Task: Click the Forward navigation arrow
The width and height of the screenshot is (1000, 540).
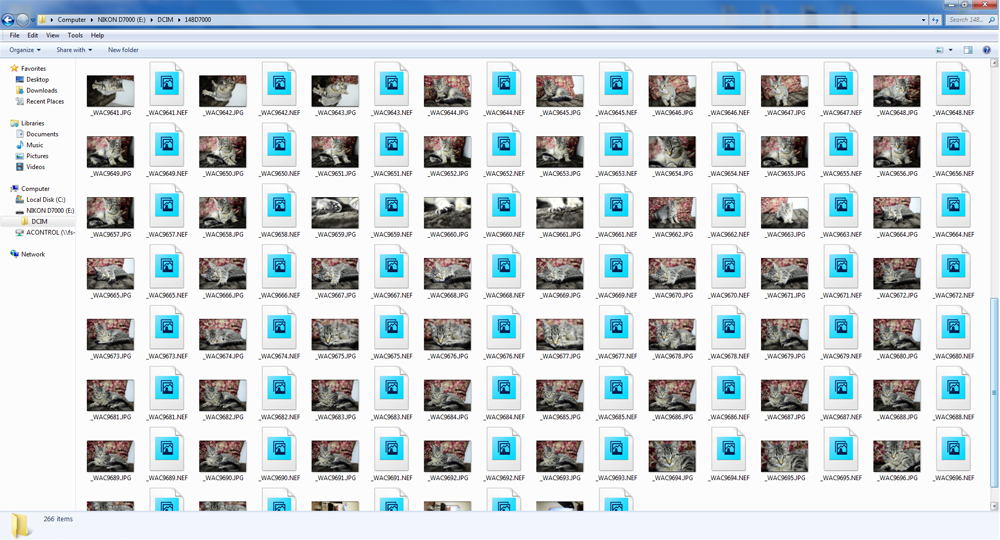Action: tap(22, 20)
